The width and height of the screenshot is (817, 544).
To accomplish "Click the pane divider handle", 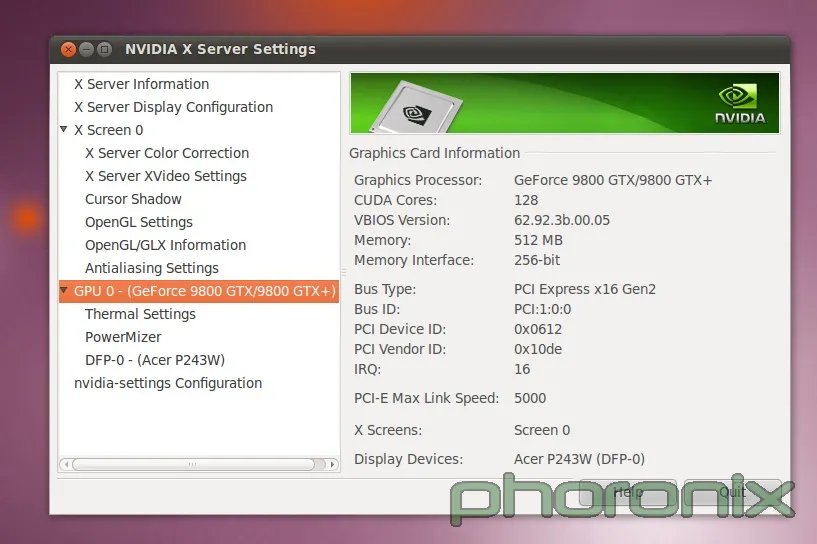I will click(344, 272).
